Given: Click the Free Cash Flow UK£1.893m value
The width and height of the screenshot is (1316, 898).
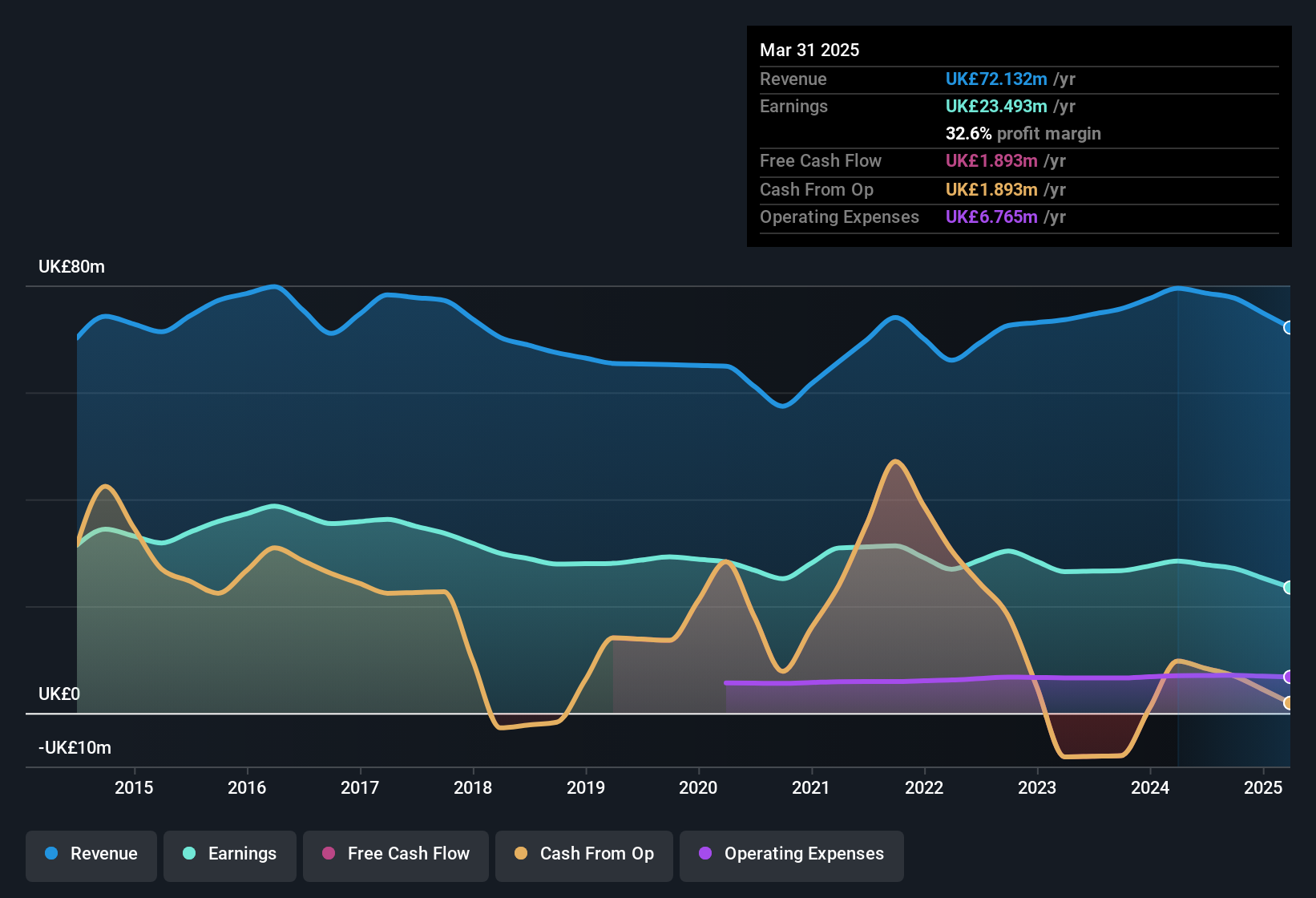Looking at the screenshot, I should 991,160.
